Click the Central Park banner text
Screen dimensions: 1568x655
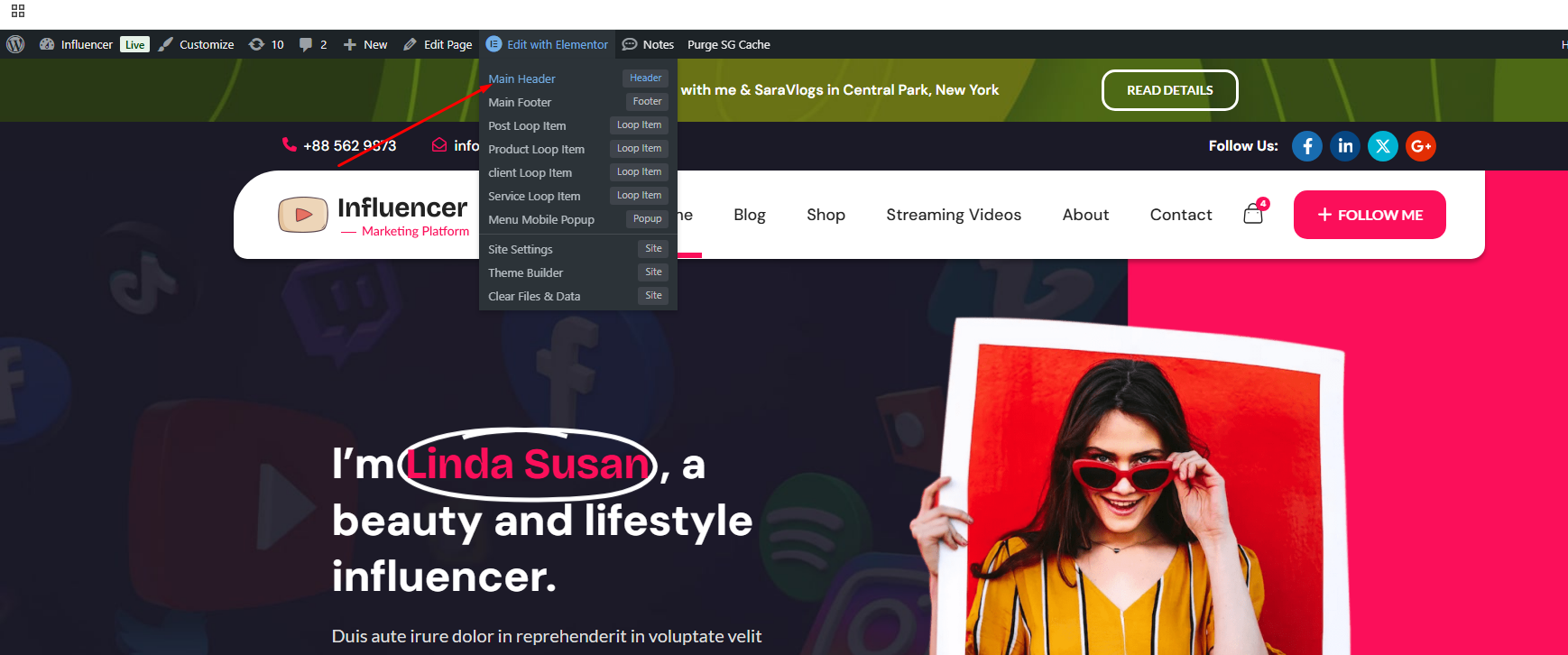pyautogui.click(x=840, y=89)
